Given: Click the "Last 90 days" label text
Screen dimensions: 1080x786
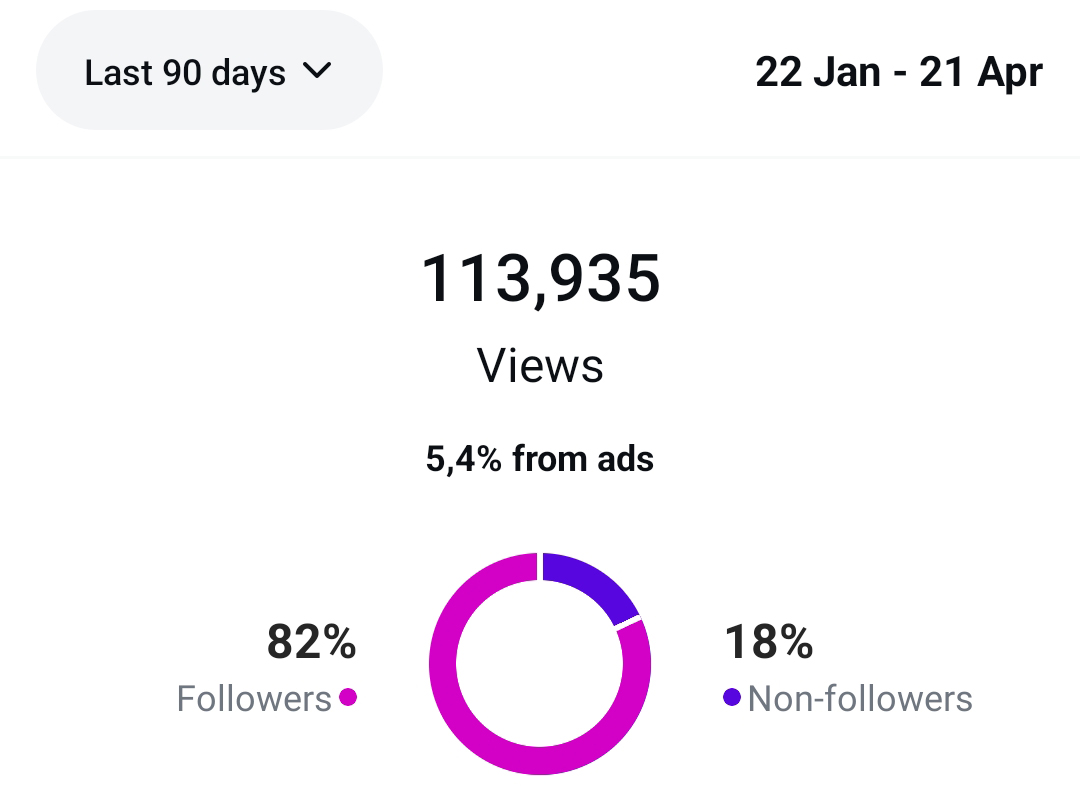Looking at the screenshot, I should (185, 72).
